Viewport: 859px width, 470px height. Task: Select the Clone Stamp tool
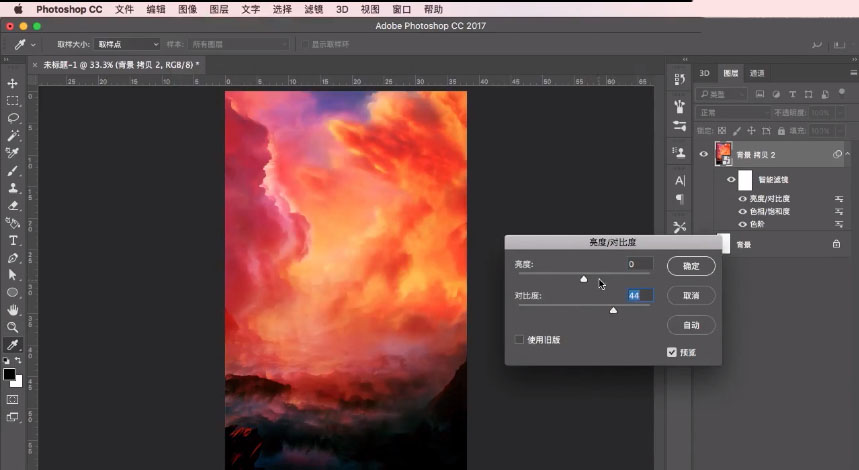point(12,188)
